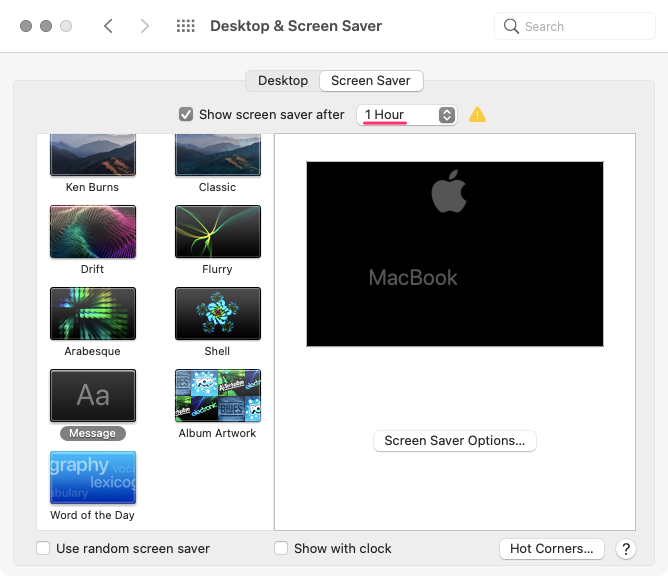This screenshot has height=576, width=668.
Task: Go back with the left chevron arrow
Action: (x=108, y=26)
